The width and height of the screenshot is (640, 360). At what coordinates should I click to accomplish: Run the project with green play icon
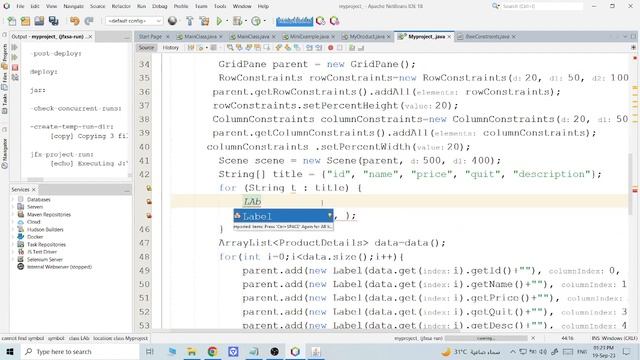[x=219, y=21]
